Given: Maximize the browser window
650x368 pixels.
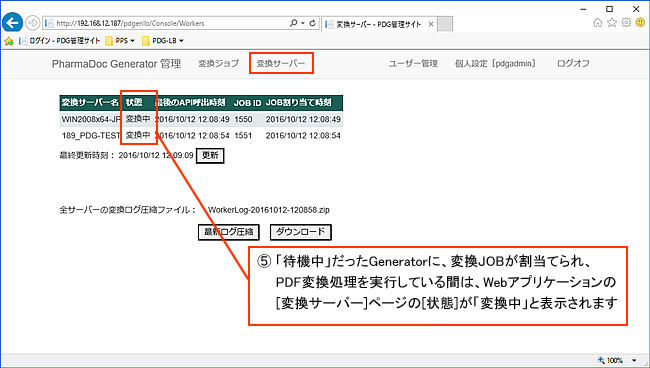Looking at the screenshot, I should [x=609, y=9].
